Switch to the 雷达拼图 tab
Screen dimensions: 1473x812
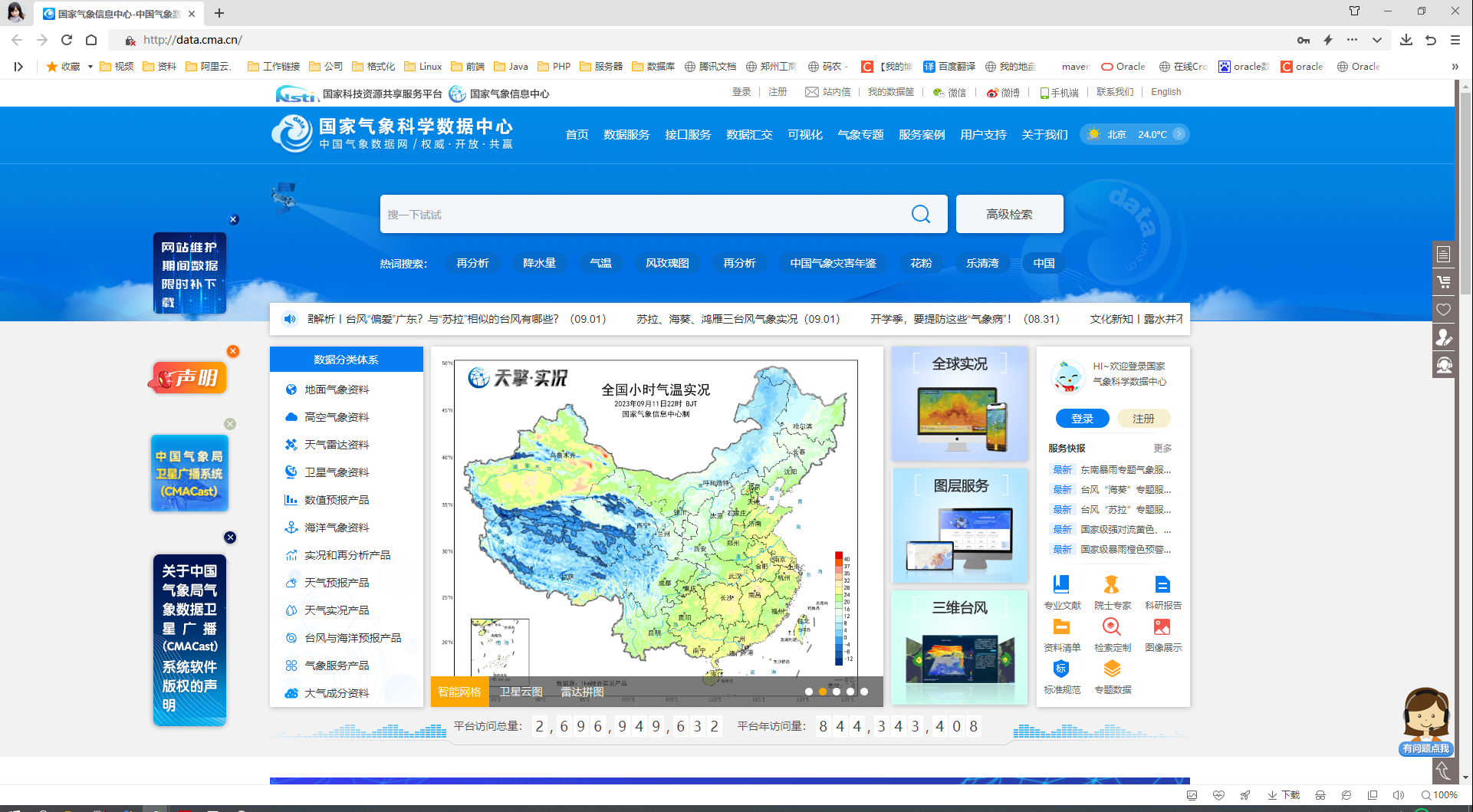pyautogui.click(x=582, y=692)
